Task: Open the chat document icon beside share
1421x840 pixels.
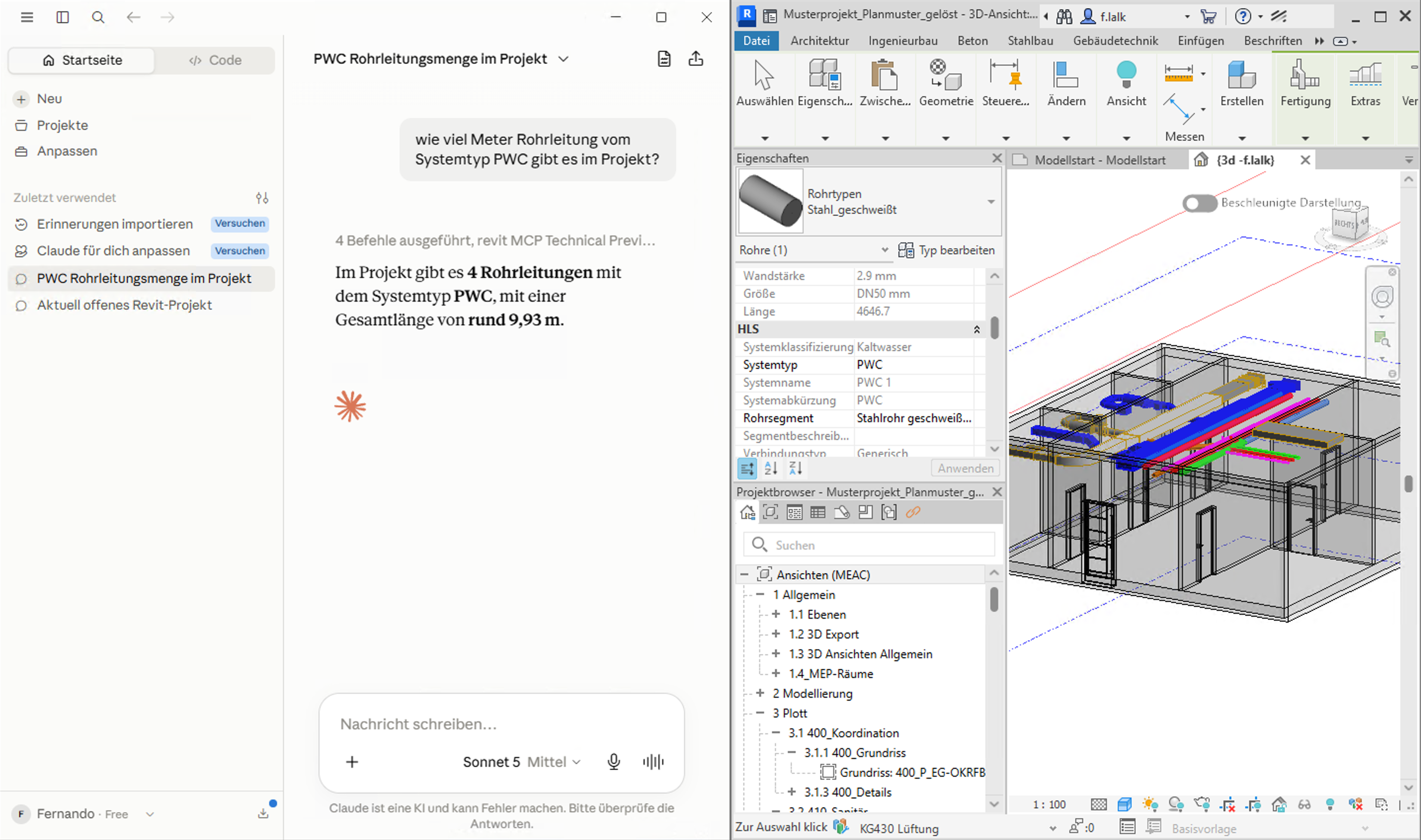Action: 664,59
